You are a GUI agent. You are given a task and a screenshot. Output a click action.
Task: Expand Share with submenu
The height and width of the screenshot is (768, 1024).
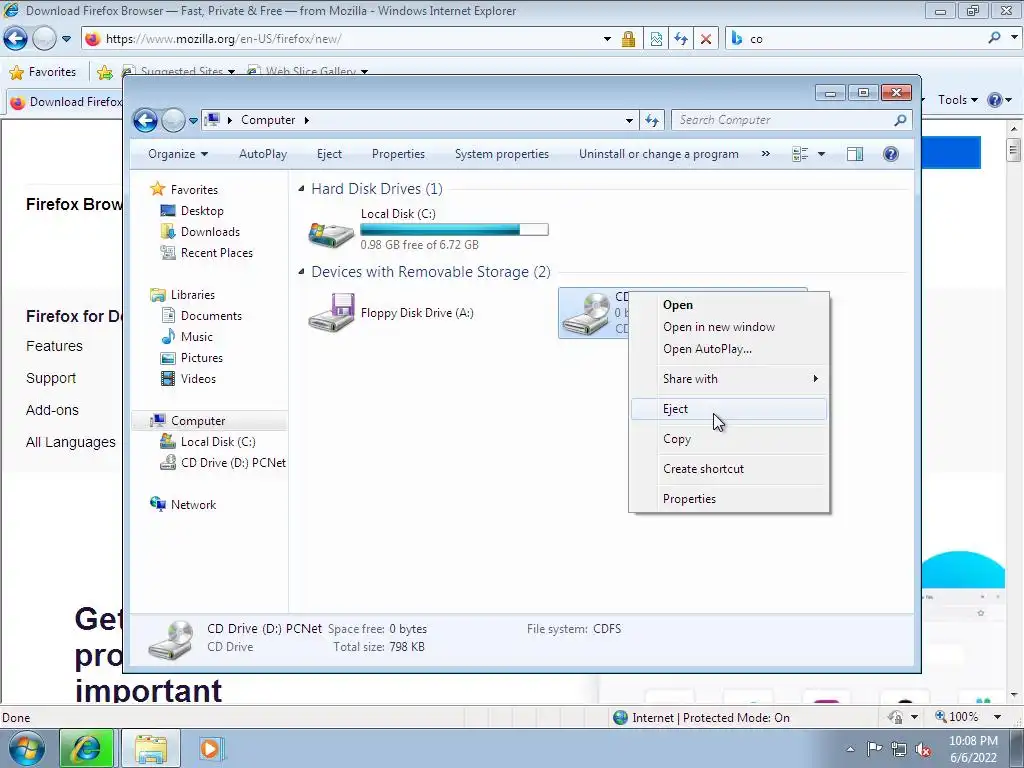click(729, 379)
